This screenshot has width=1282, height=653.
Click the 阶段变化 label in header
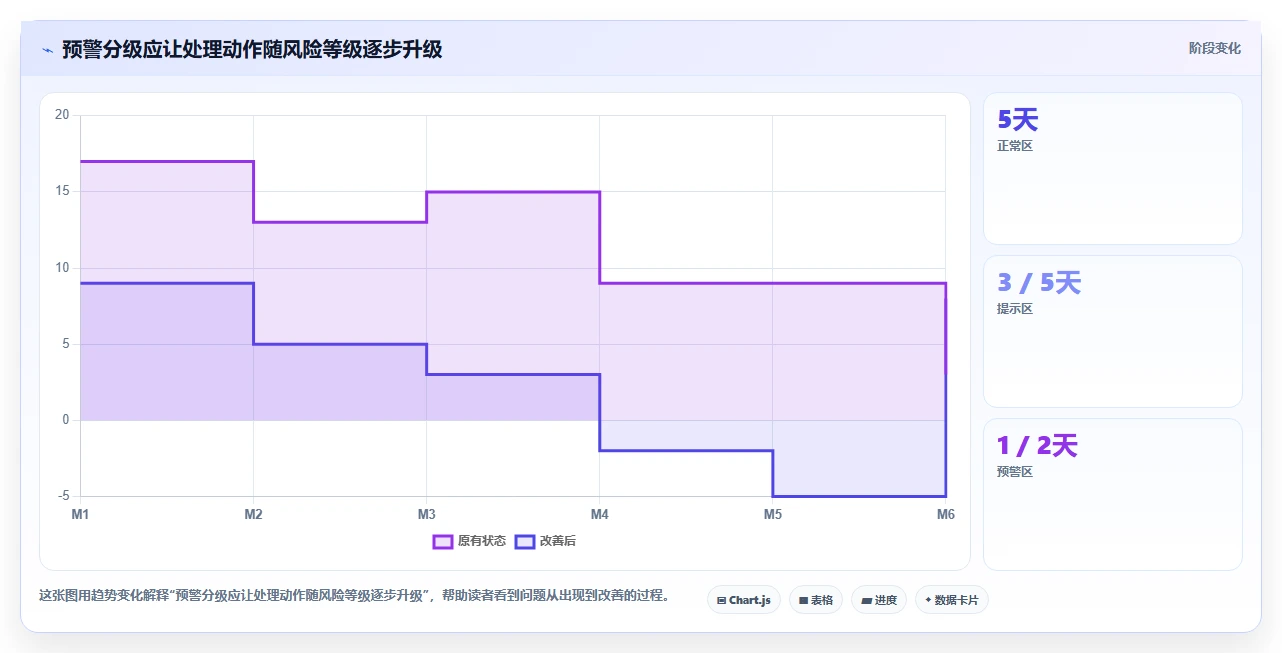1214,48
